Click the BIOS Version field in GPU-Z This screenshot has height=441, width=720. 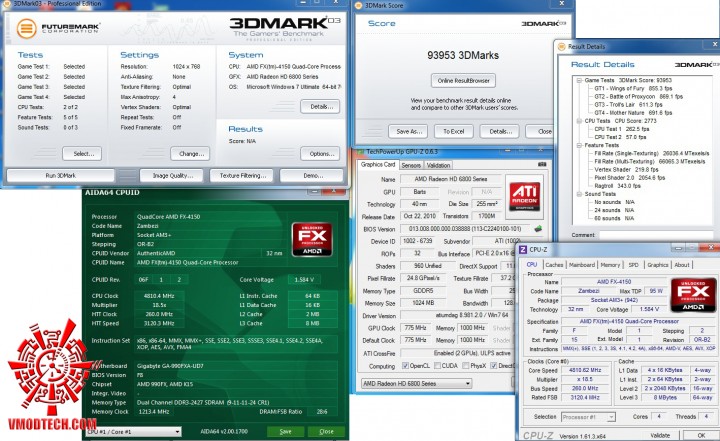pyautogui.click(x=466, y=228)
